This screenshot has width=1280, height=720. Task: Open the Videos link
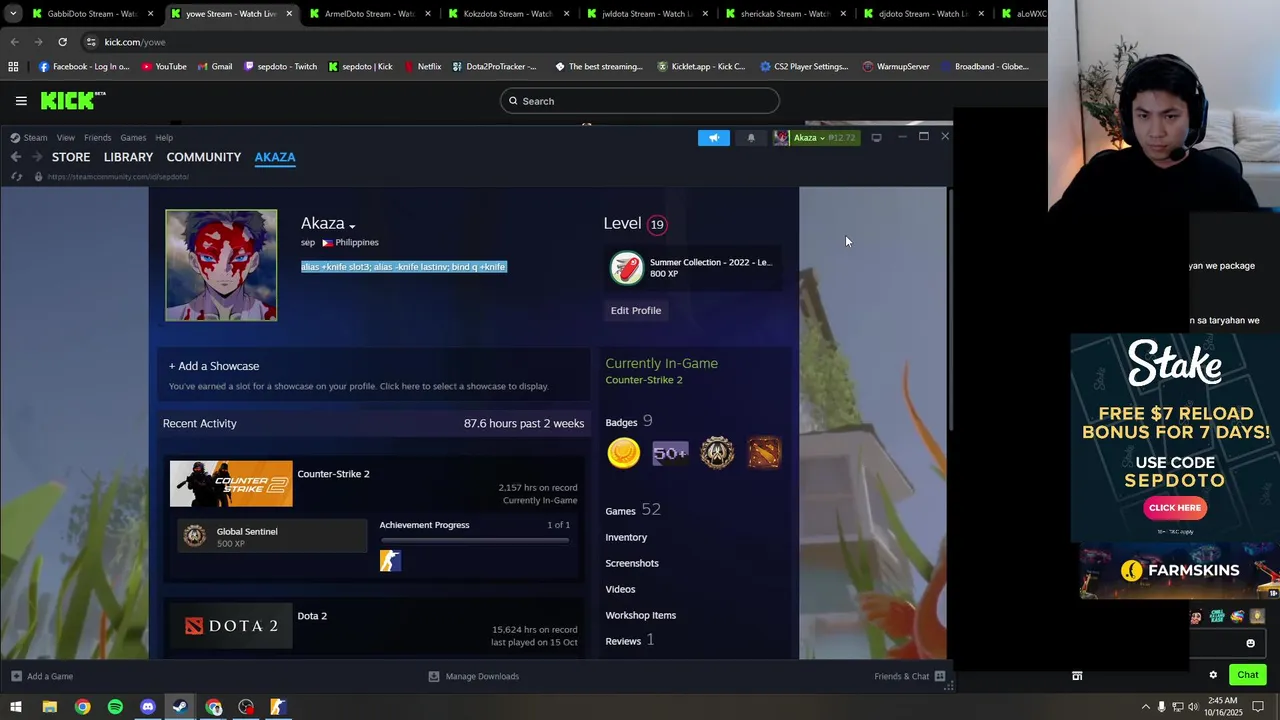[x=620, y=589]
